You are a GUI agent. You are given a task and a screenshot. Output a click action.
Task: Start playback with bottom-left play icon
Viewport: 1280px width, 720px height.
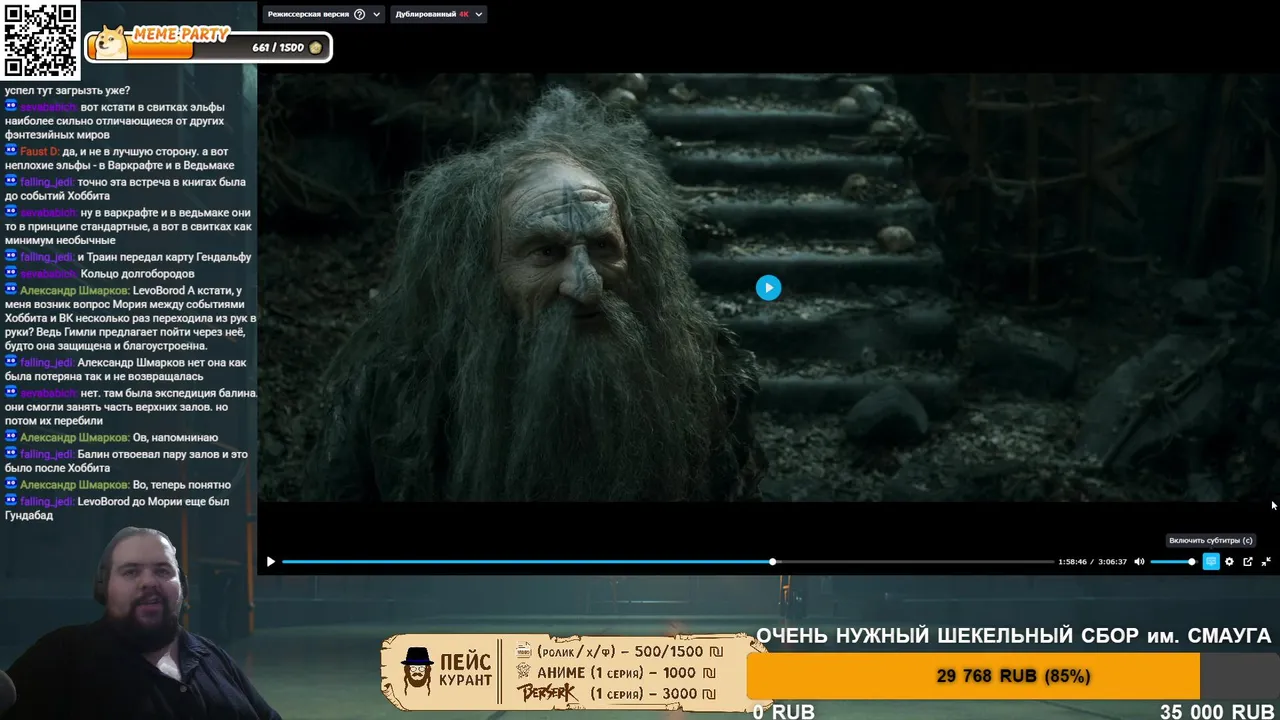270,562
